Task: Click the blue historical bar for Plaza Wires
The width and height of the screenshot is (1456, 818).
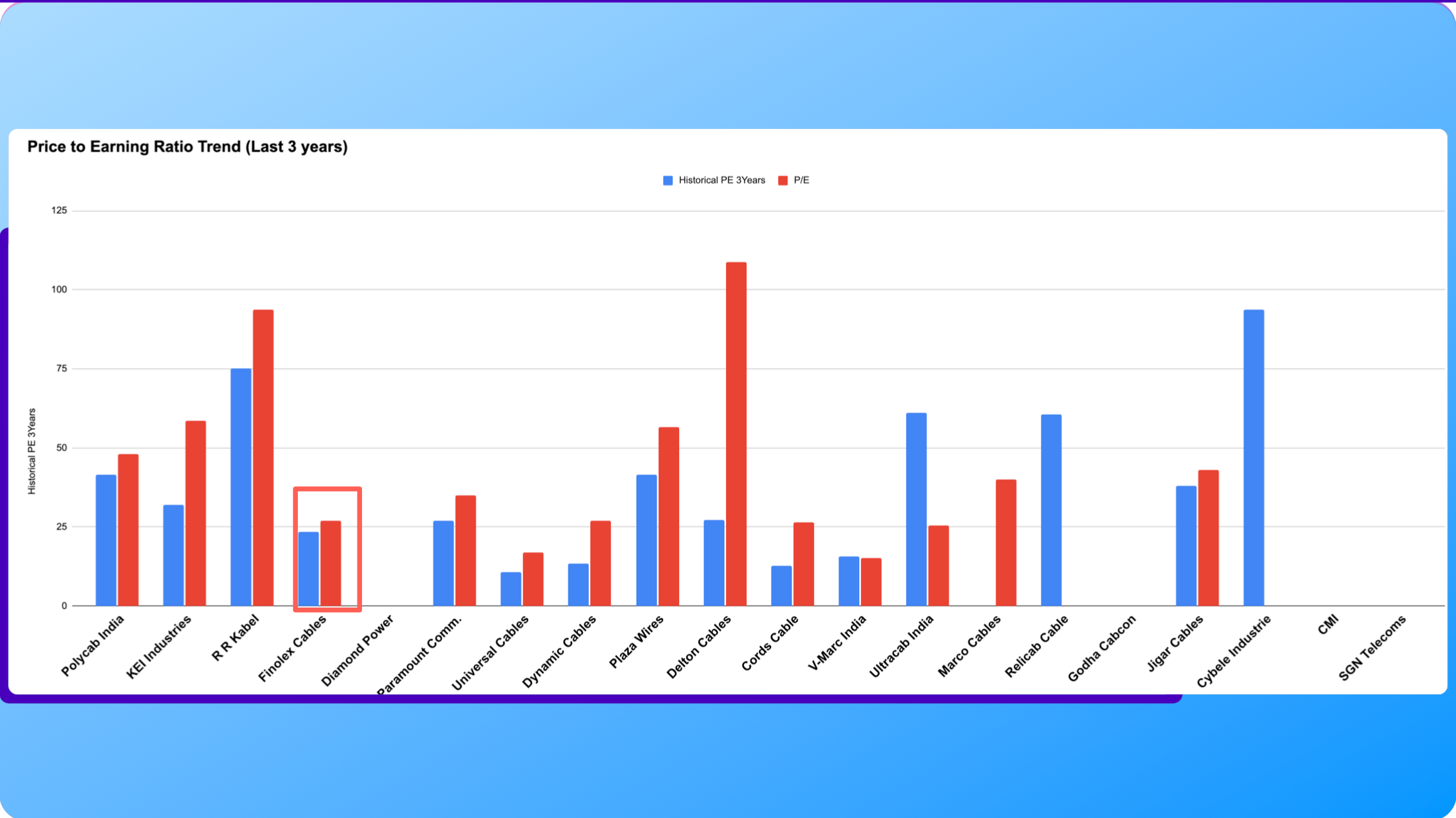Action: [647, 540]
